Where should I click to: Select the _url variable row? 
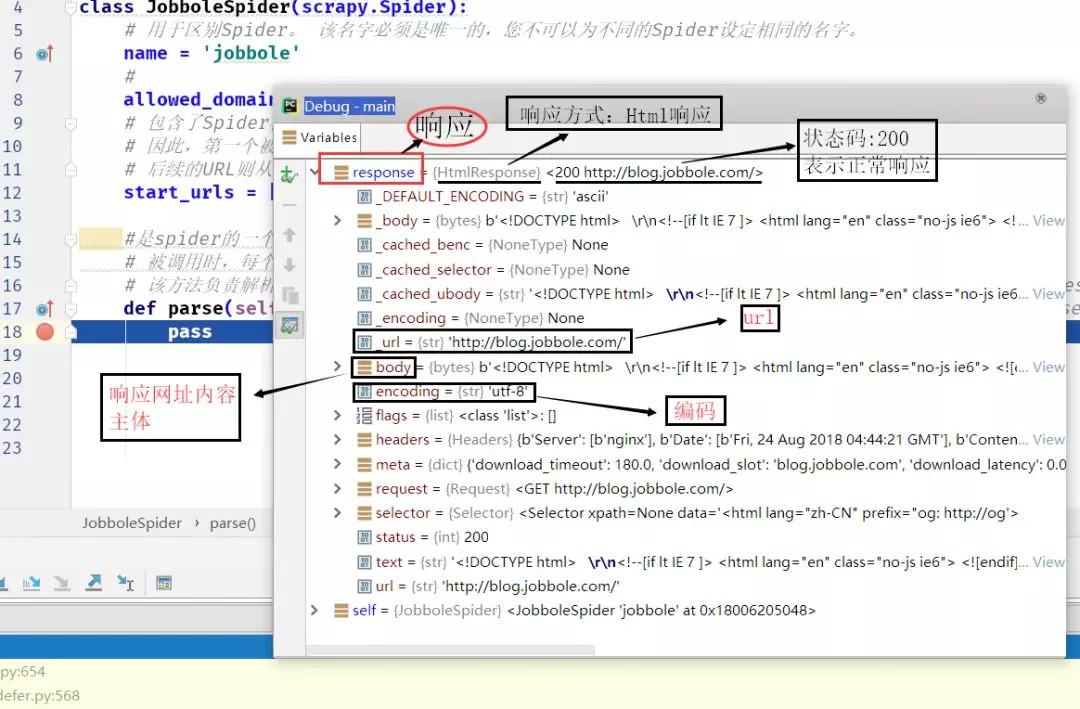pos(492,342)
